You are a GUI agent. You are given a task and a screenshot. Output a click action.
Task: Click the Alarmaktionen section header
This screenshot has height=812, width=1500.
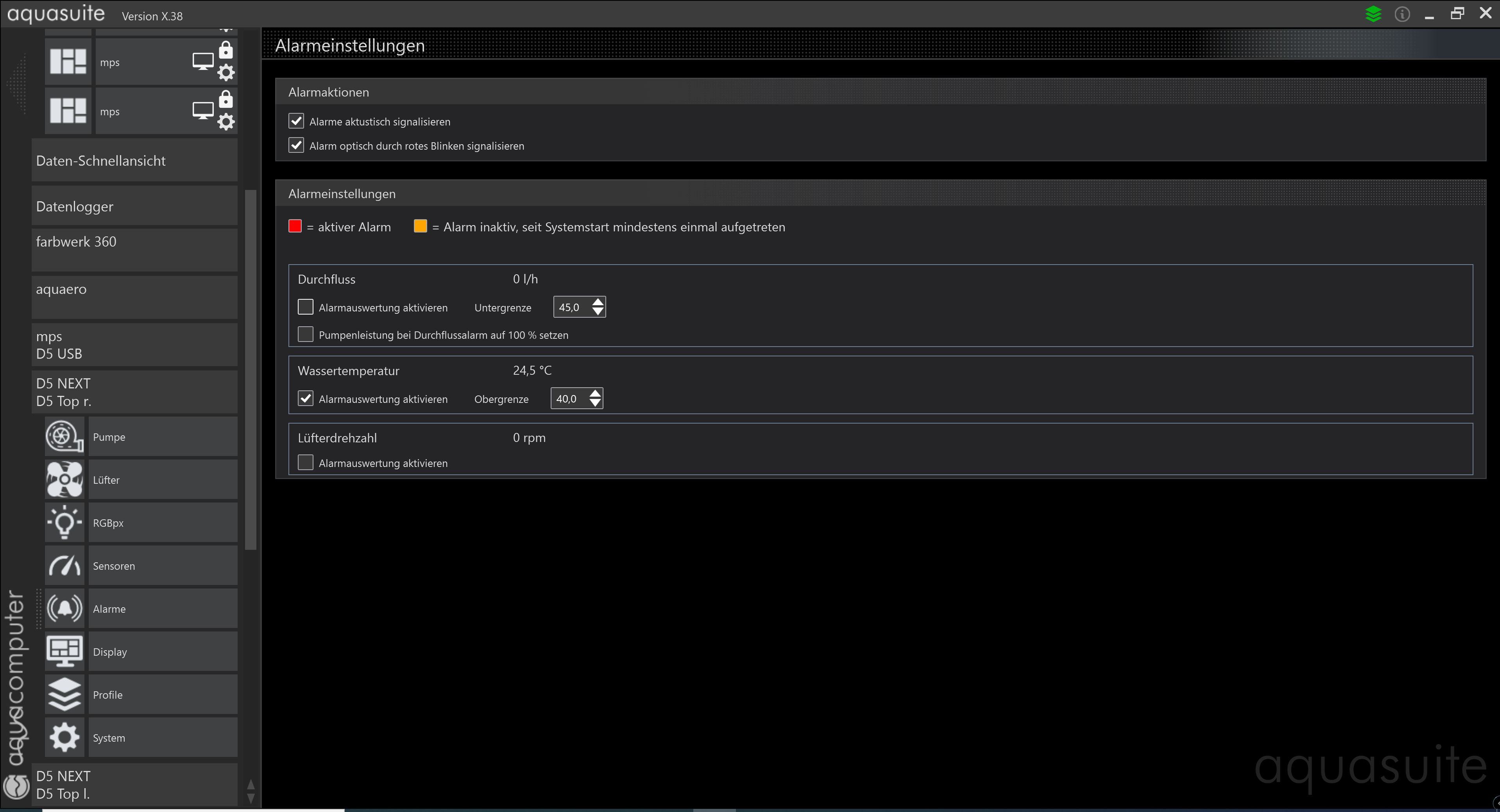[x=881, y=92]
